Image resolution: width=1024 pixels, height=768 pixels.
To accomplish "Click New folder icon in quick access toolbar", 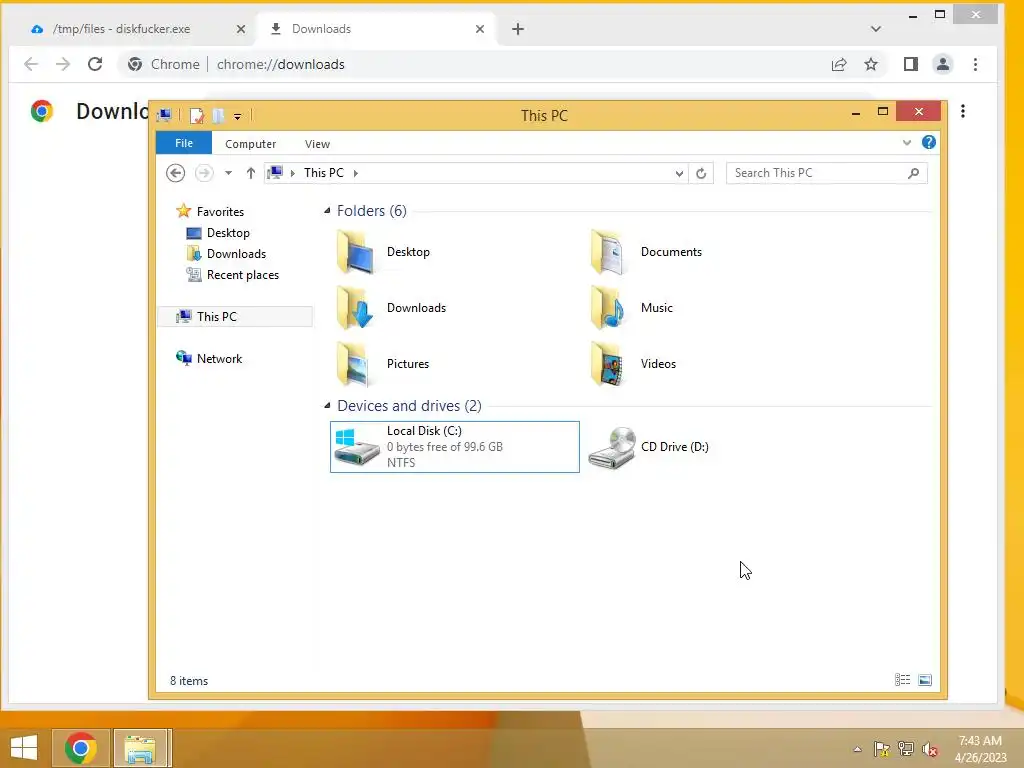I will 218,116.
